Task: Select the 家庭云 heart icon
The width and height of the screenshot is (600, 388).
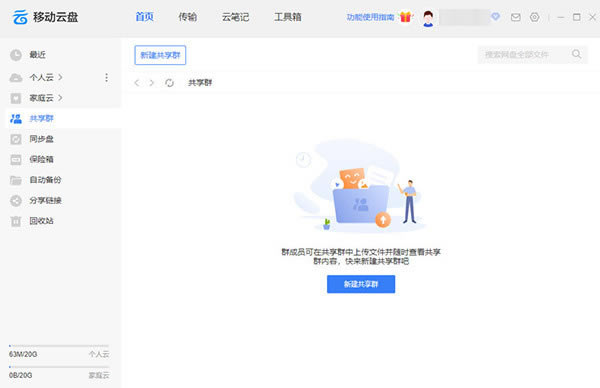Action: click(16, 98)
